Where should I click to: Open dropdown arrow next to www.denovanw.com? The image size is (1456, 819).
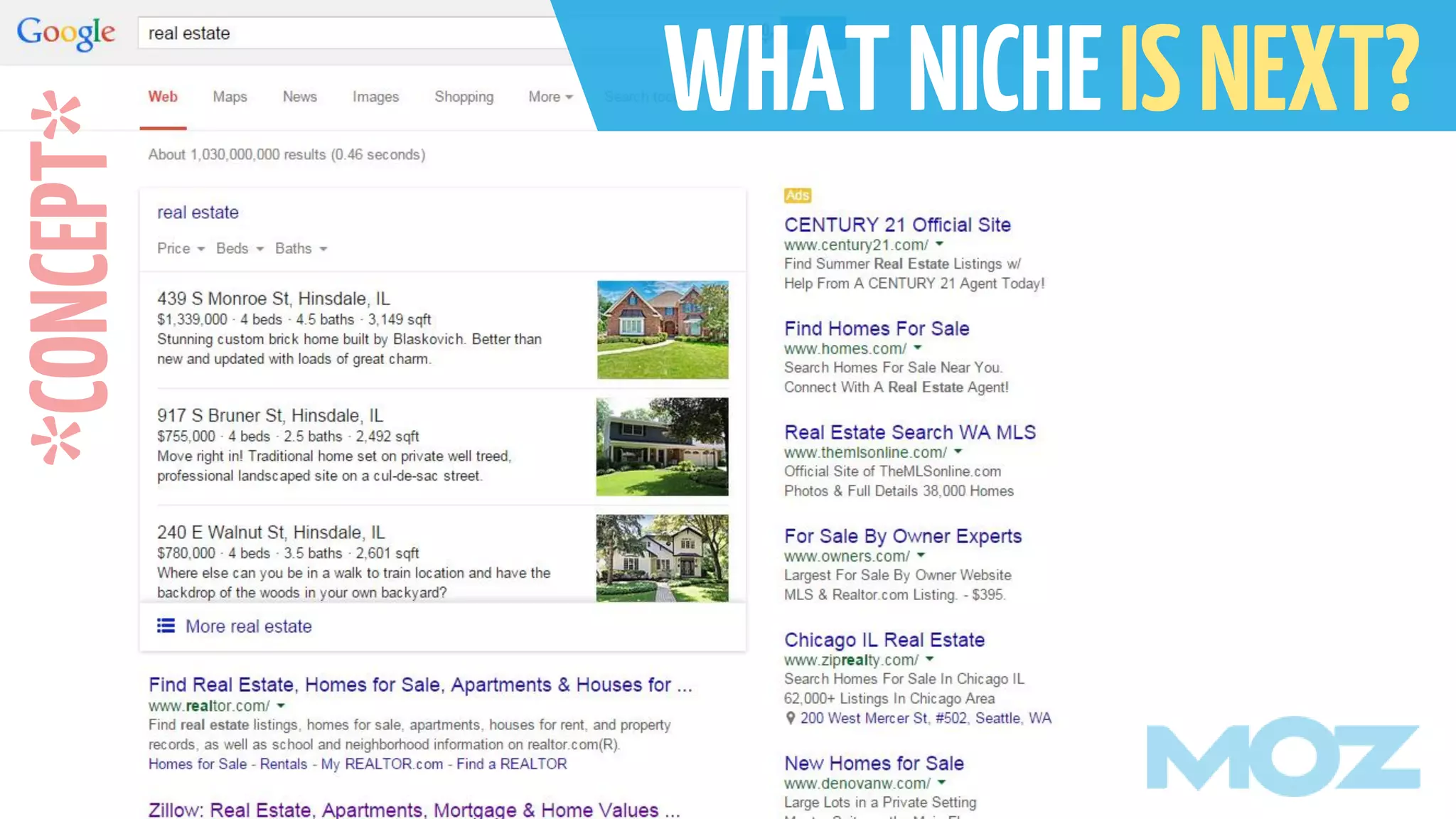(x=941, y=782)
